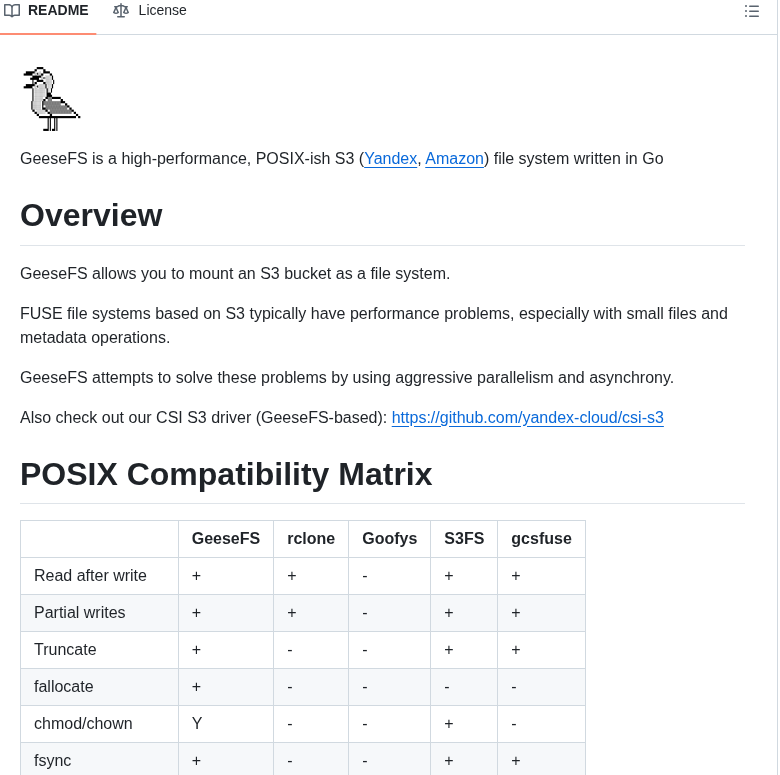Open the table of contents outline icon
780x775 pixels.
click(x=752, y=11)
